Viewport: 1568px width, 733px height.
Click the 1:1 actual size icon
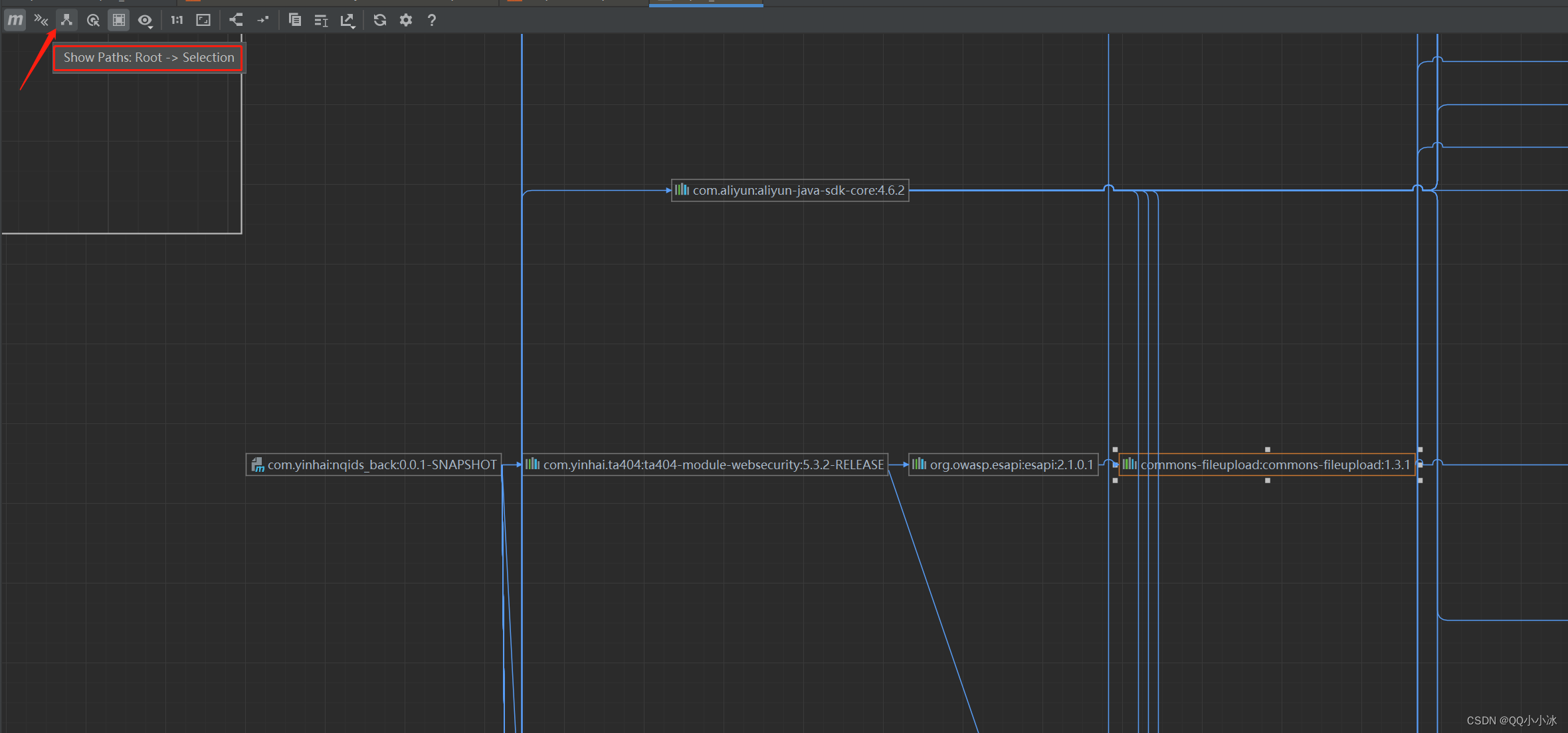pos(177,20)
